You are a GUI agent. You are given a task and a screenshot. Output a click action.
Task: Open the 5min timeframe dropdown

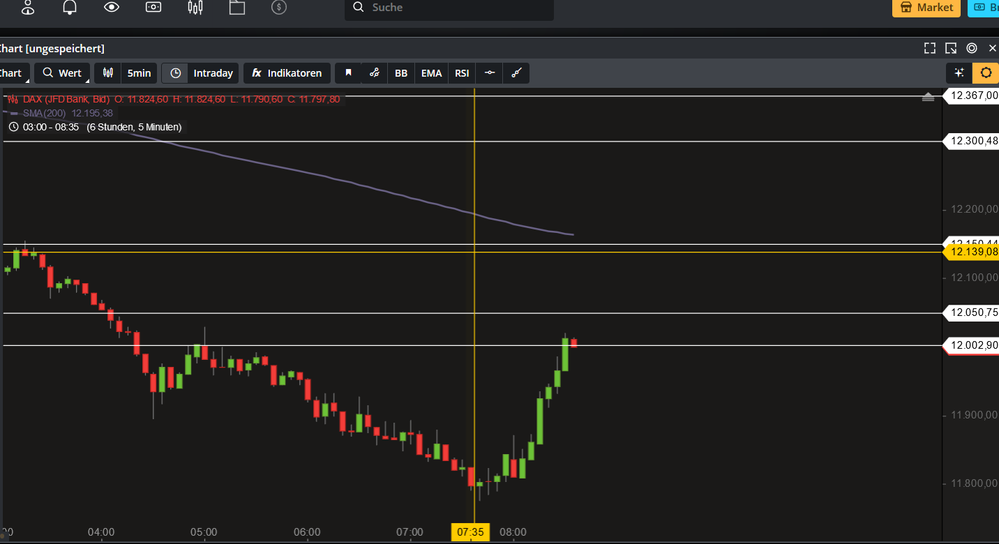coord(125,73)
